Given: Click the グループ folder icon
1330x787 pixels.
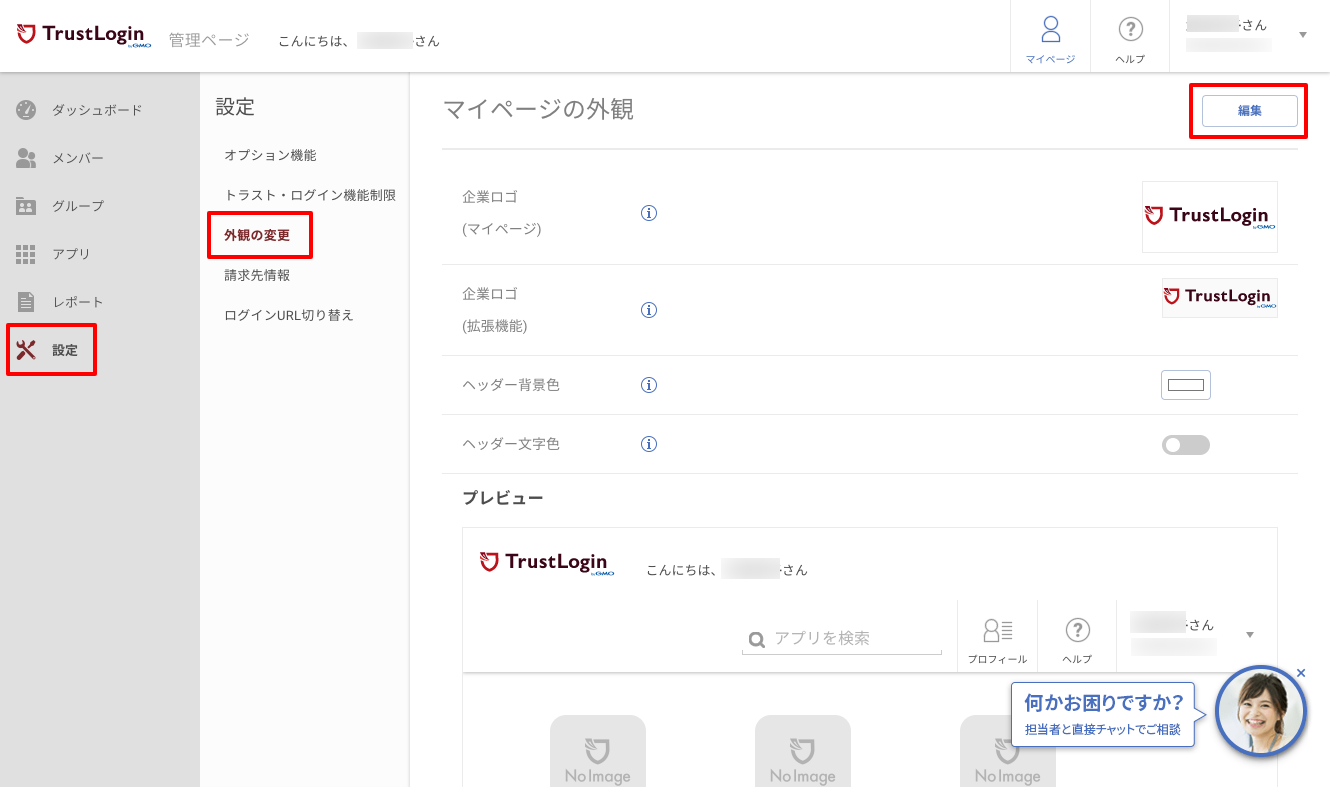Looking at the screenshot, I should (26, 206).
